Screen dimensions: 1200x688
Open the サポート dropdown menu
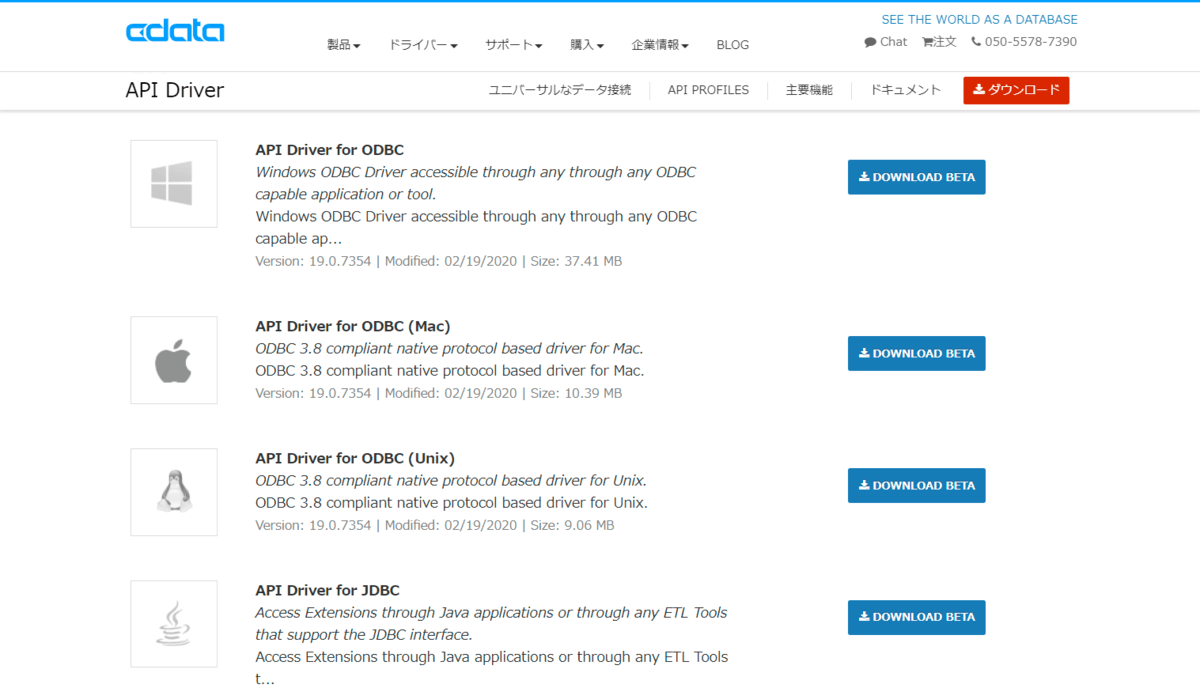514,45
